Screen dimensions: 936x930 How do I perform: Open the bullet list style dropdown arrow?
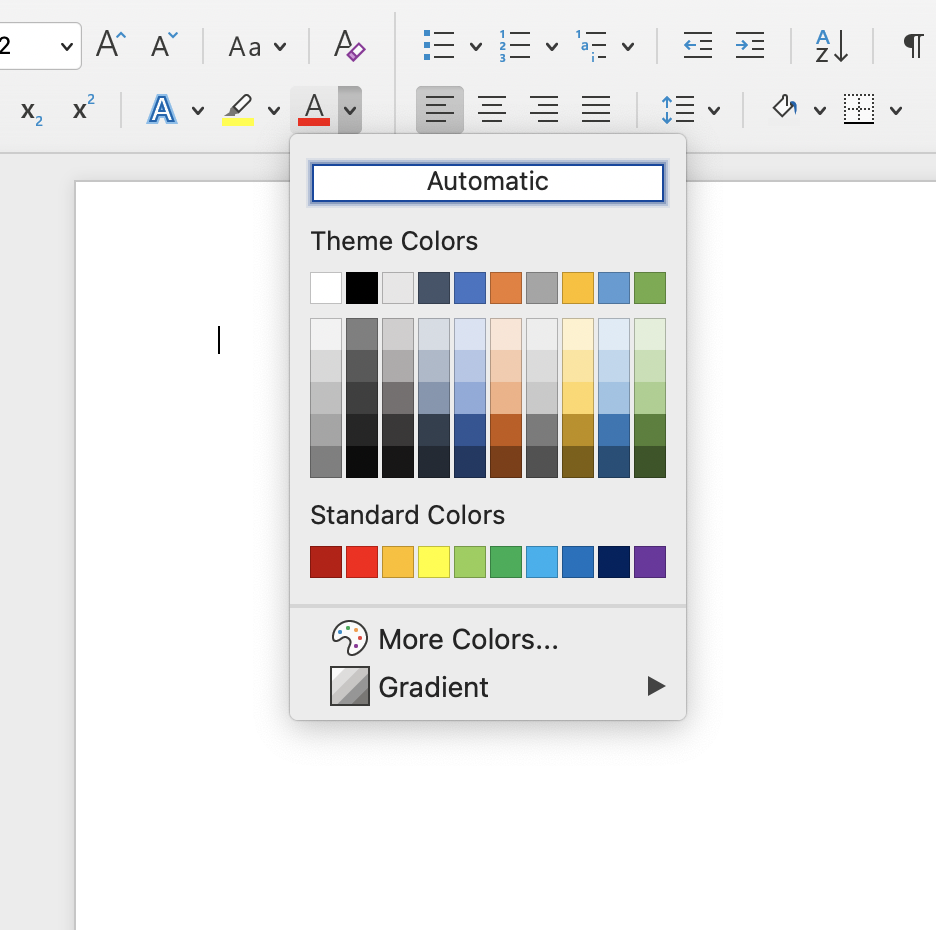coord(476,46)
